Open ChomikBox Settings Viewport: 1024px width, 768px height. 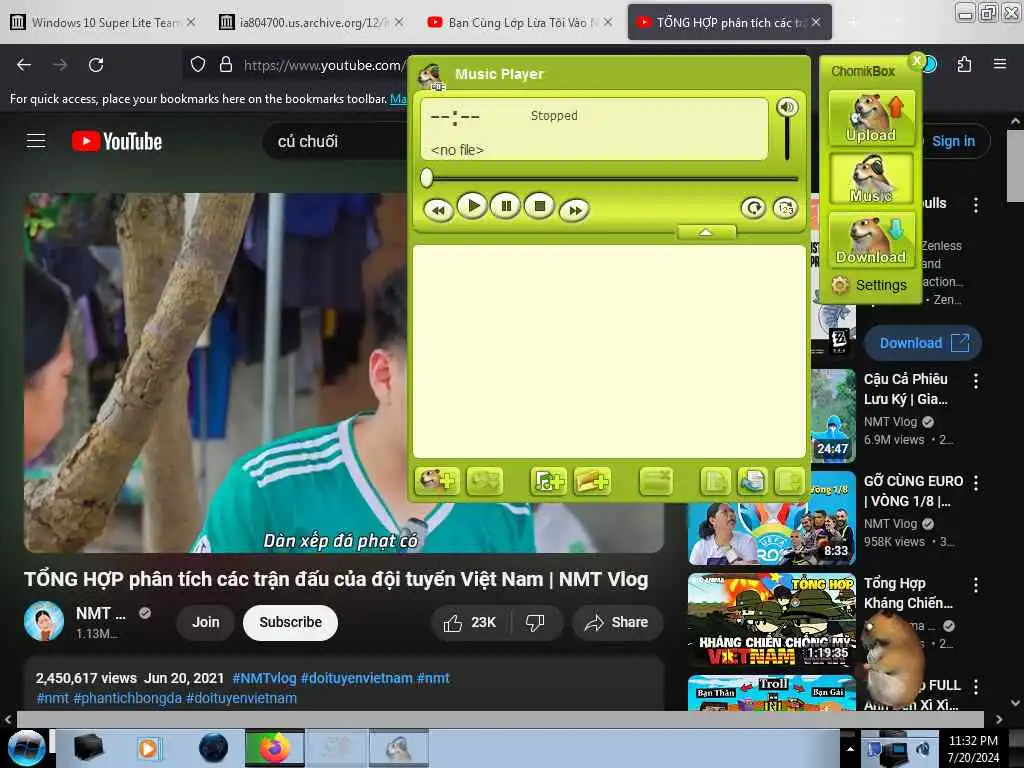(869, 285)
